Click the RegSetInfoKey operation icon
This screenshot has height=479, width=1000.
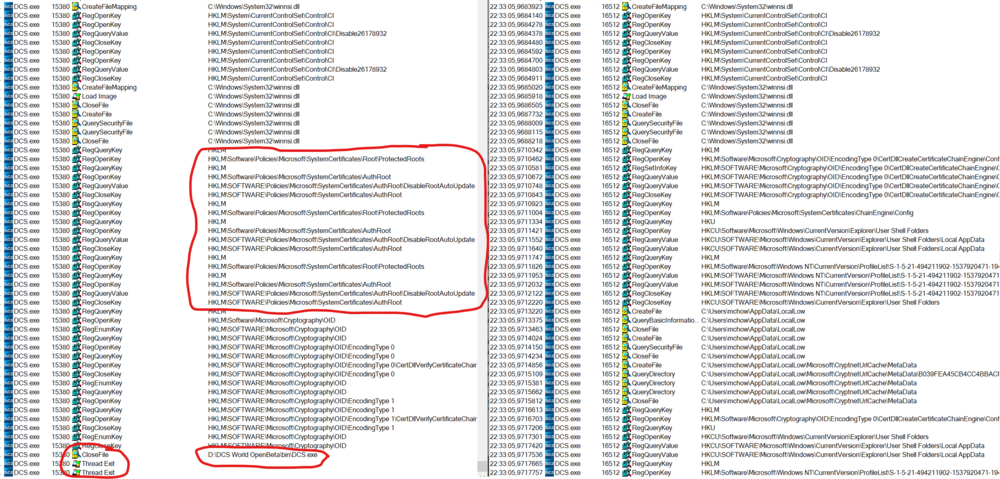(x=626, y=168)
